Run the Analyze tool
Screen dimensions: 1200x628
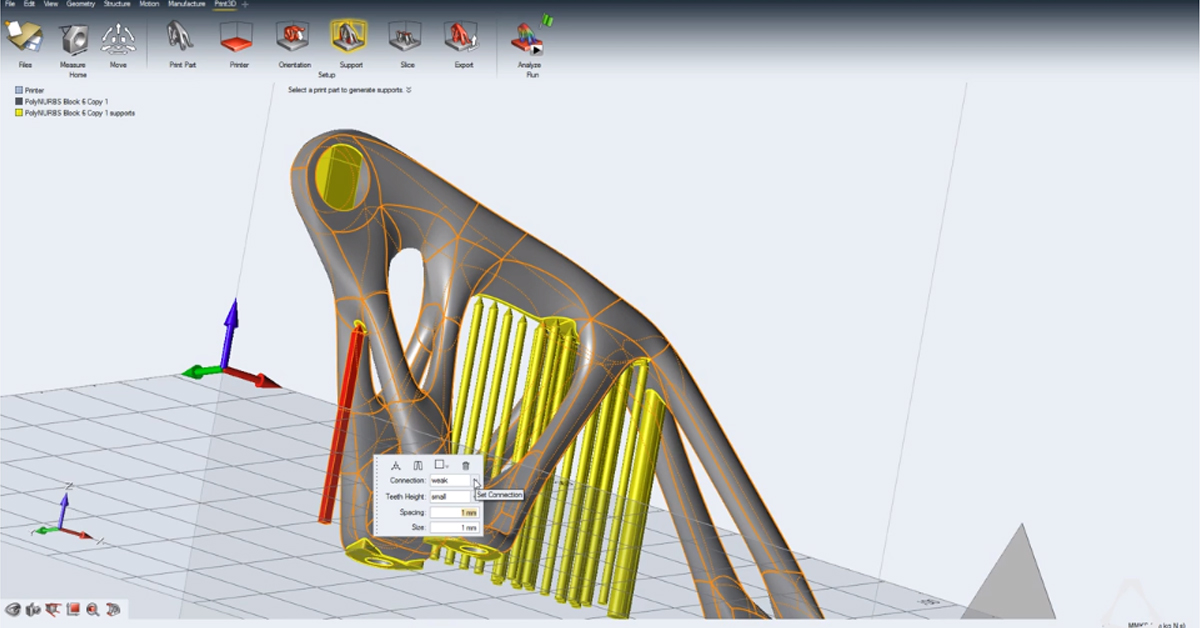click(528, 40)
